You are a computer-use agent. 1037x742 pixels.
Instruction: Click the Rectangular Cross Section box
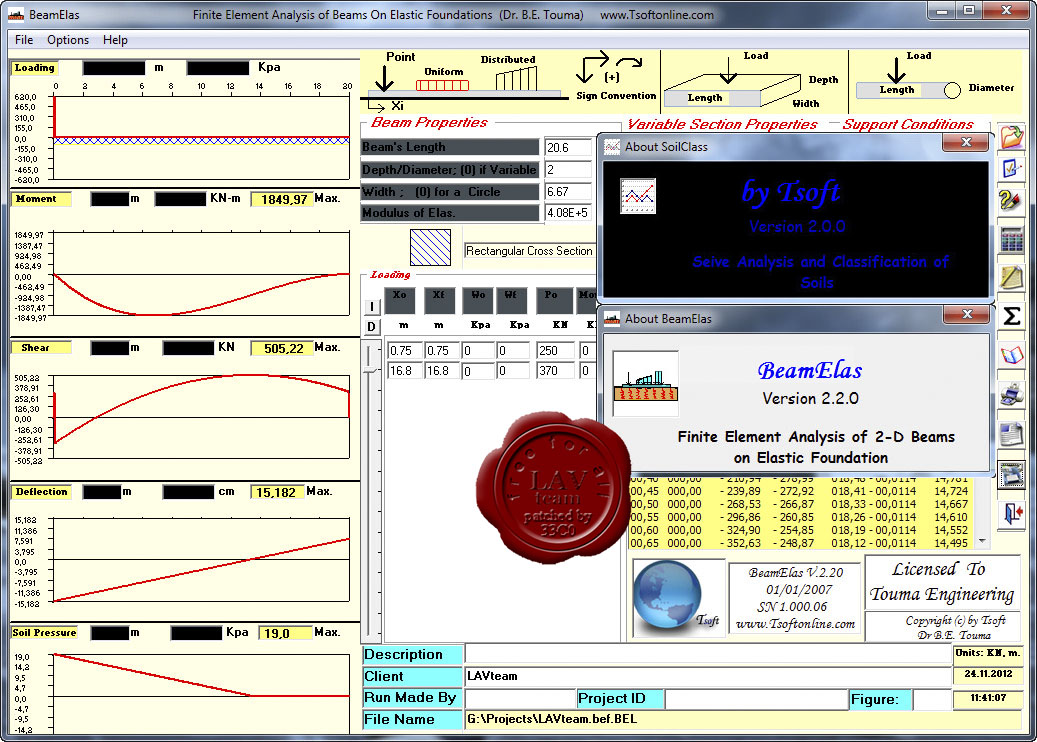[529, 251]
